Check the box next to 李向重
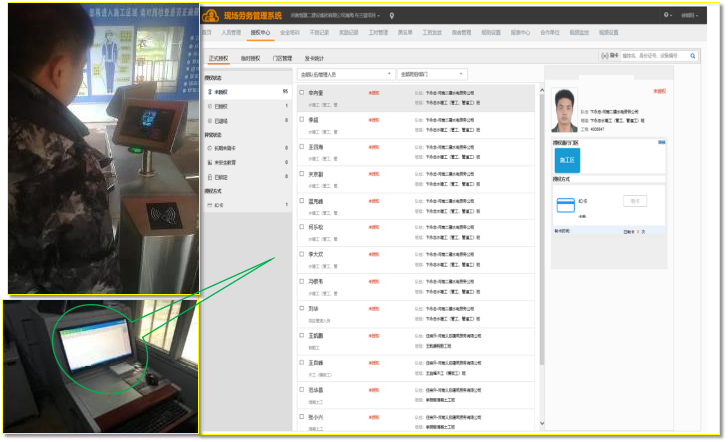The image size is (728, 442). click(301, 92)
